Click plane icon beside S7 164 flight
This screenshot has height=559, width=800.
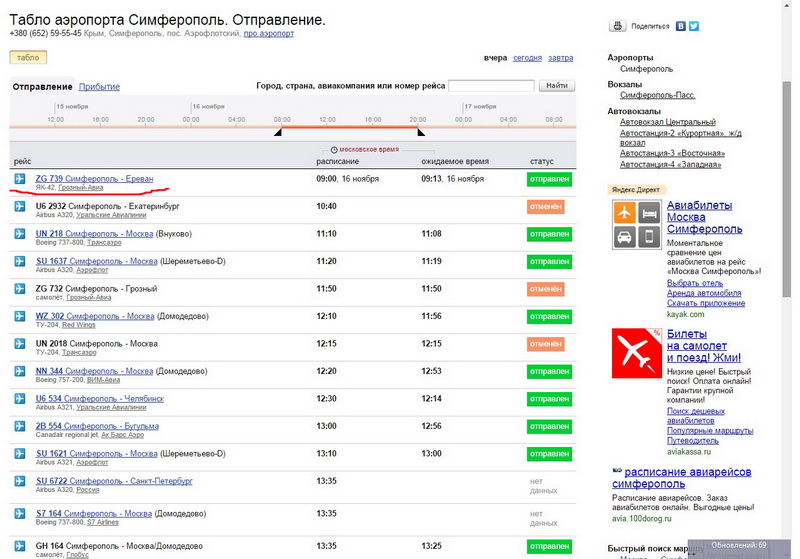20,514
